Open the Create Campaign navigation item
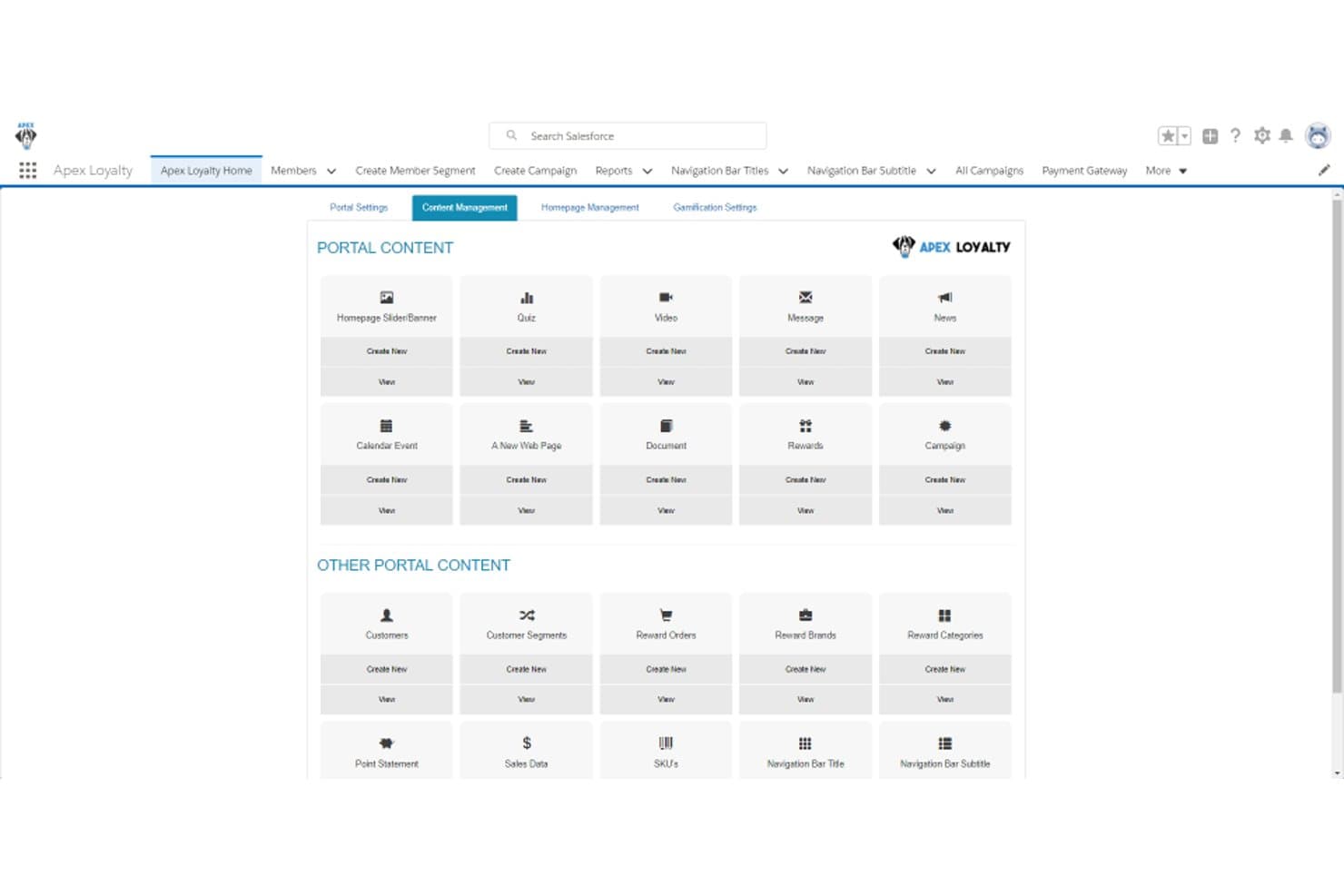The height and width of the screenshot is (896, 1344). [536, 171]
